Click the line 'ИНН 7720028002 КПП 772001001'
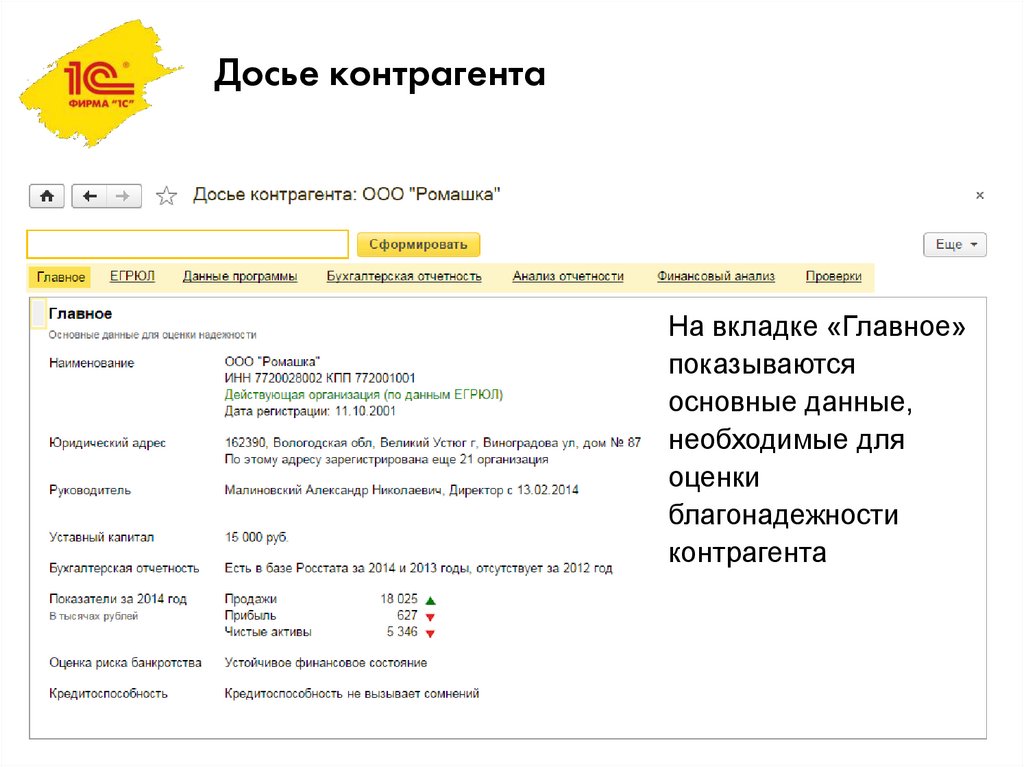 pyautogui.click(x=320, y=378)
